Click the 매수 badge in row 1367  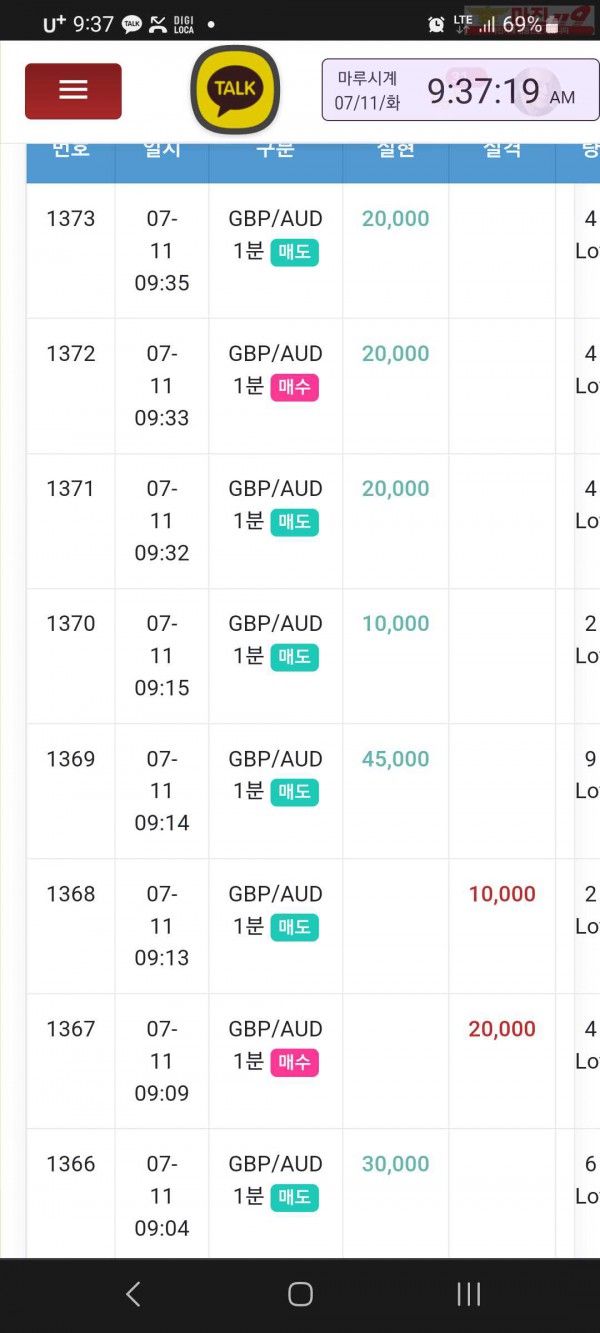[294, 1062]
